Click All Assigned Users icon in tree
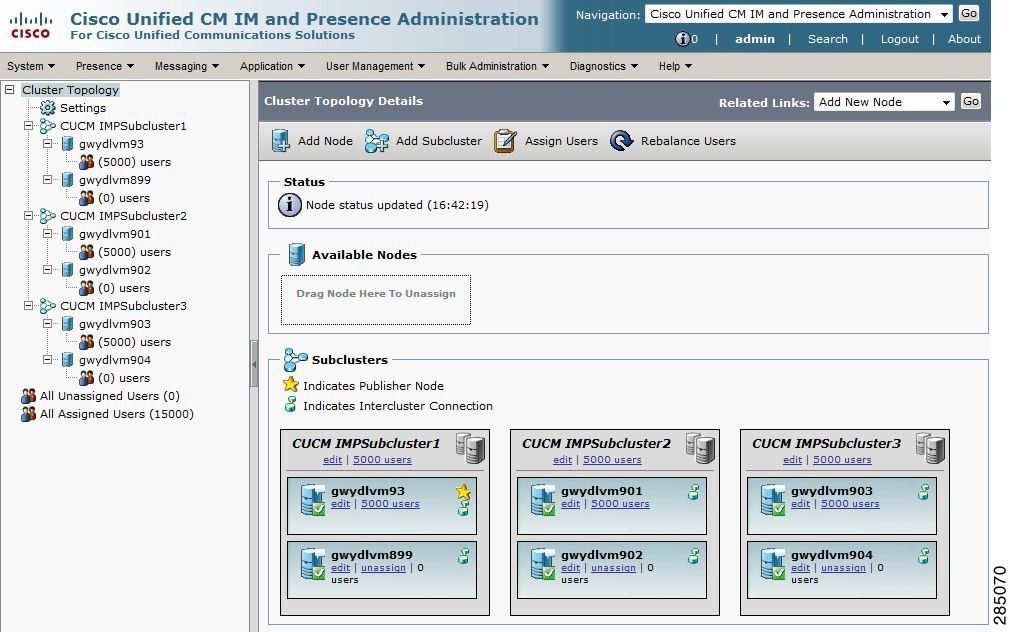Viewport: 1011px width, 632px height. pos(28,414)
